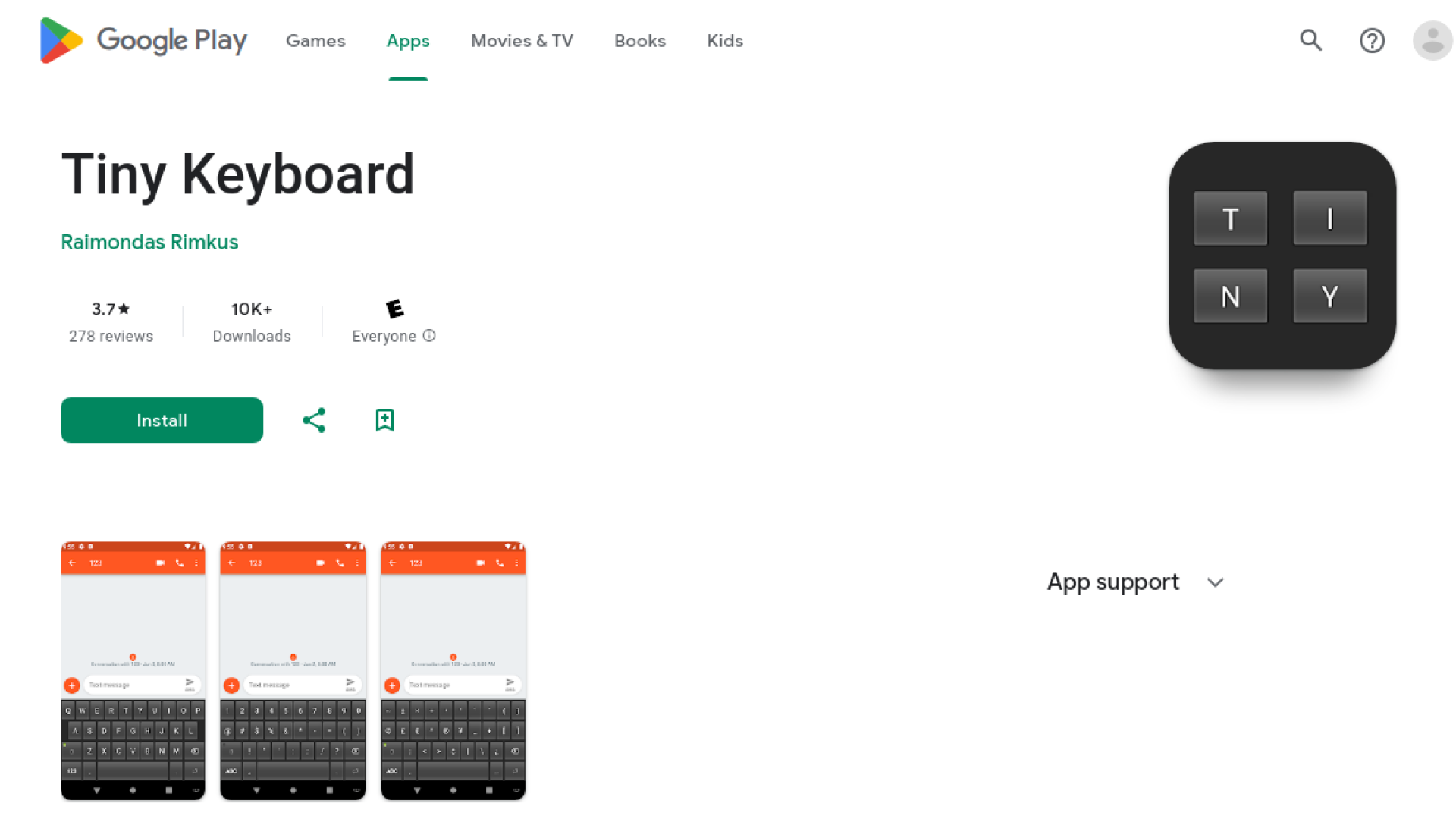Share the Tiny Keyboard app
This screenshot has height=819, width=1456.
click(x=313, y=420)
